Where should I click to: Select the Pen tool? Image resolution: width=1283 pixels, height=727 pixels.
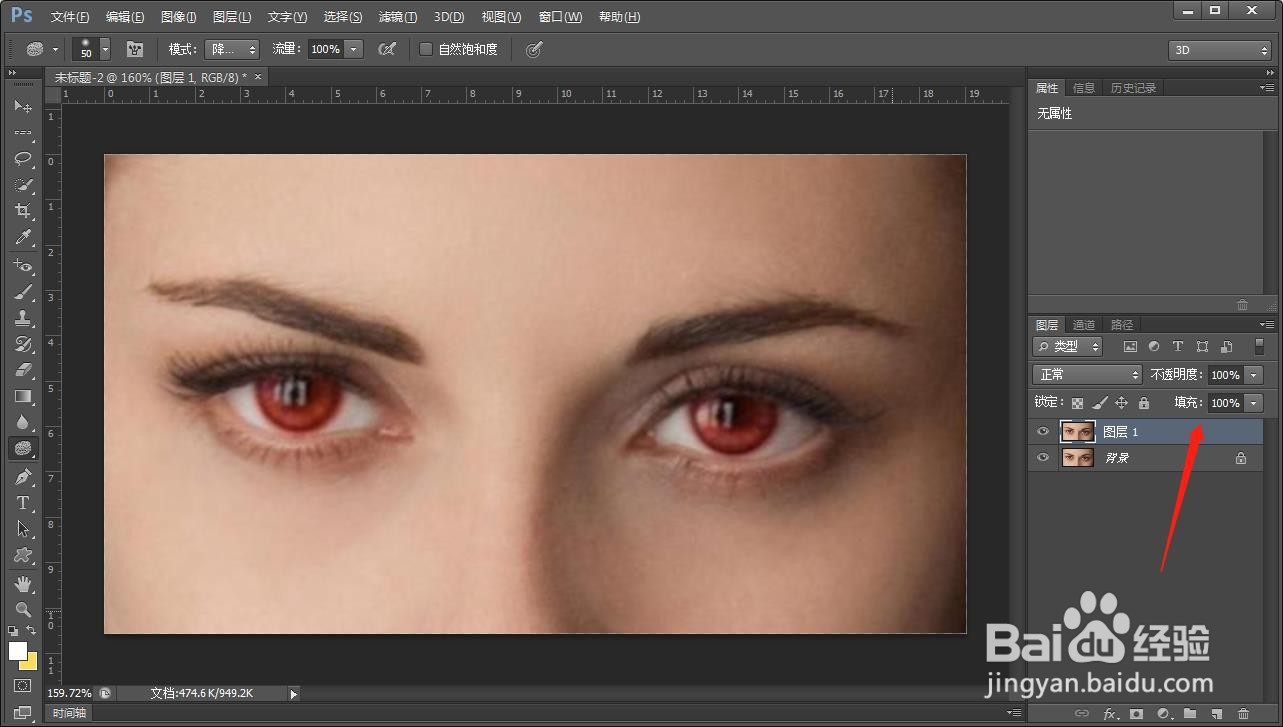(x=22, y=477)
